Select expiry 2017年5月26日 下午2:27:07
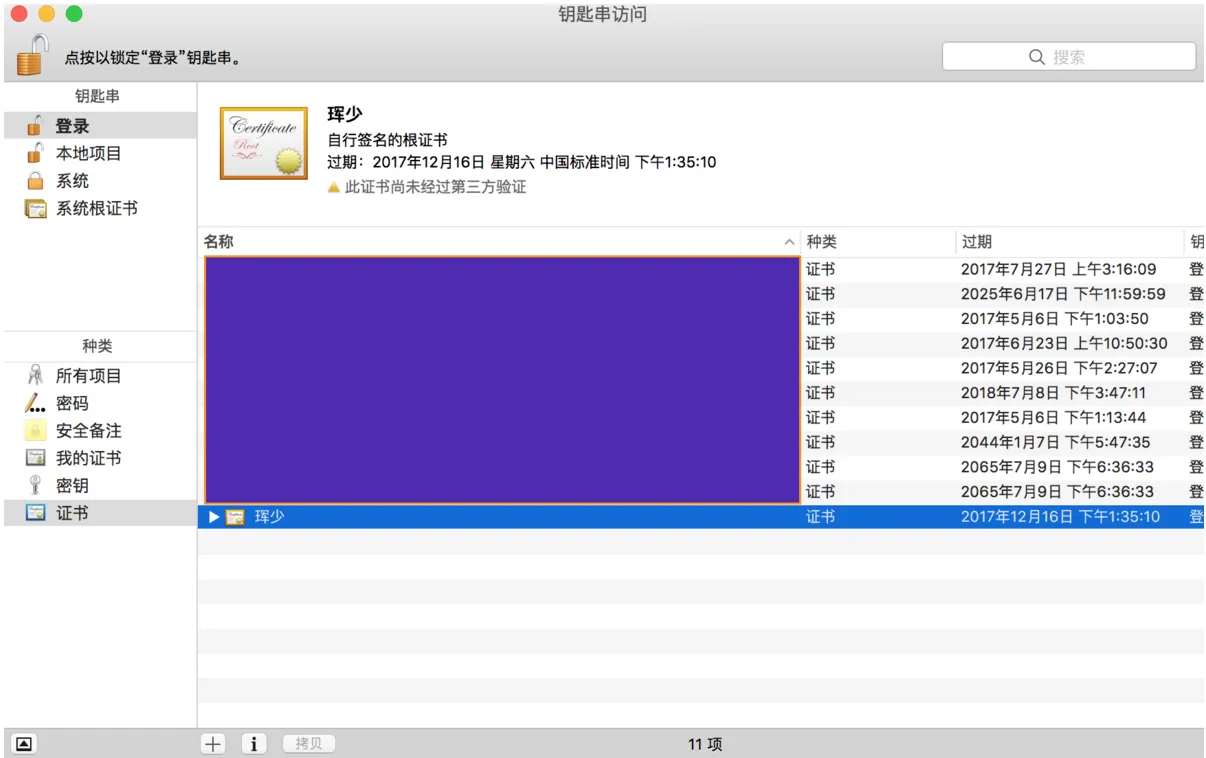The height and width of the screenshot is (758, 1206). pos(1059,368)
